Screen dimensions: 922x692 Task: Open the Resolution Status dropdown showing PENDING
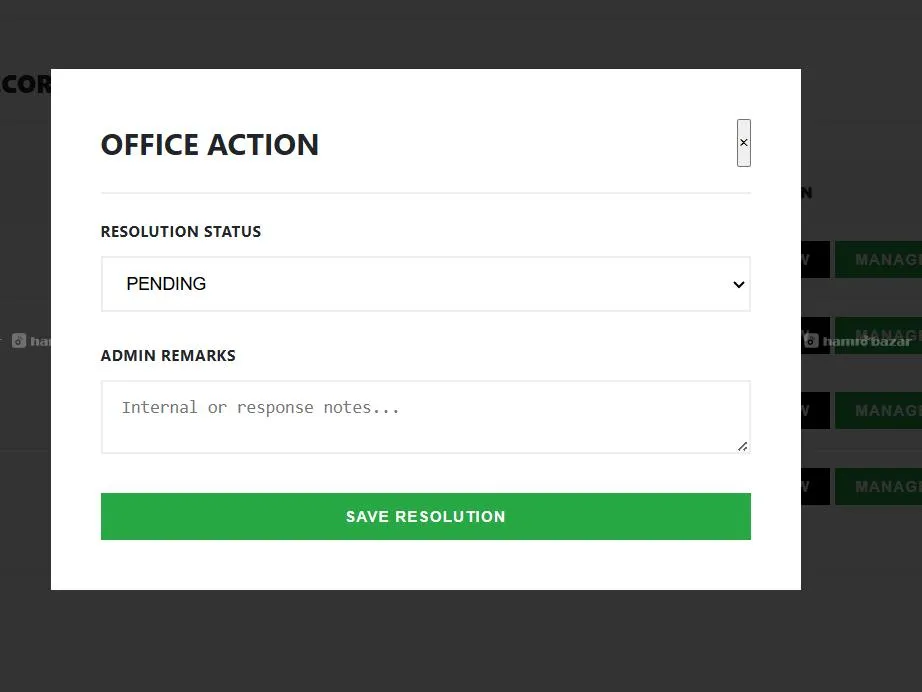click(x=425, y=284)
